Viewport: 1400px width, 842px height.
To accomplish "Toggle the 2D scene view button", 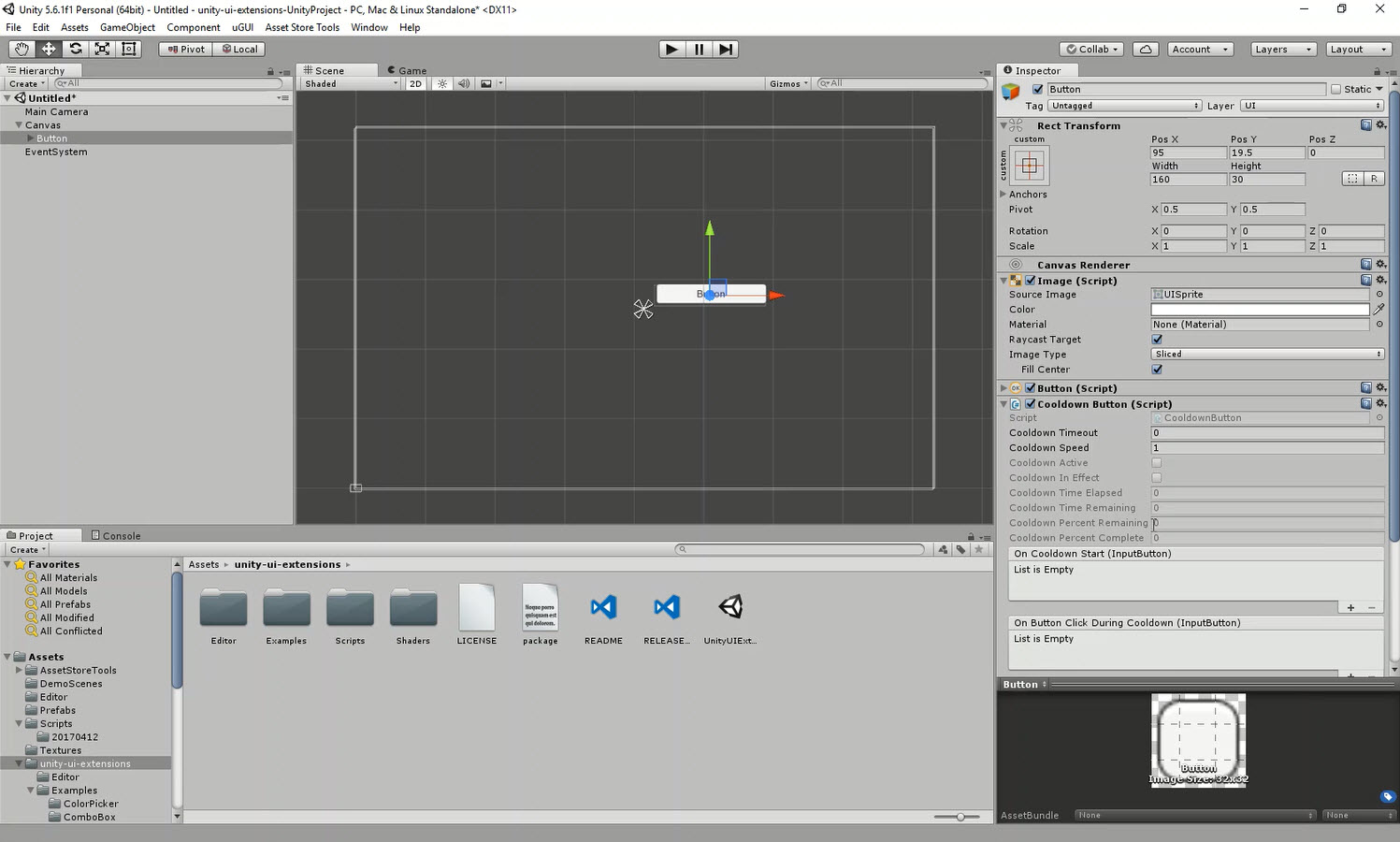I will point(415,83).
